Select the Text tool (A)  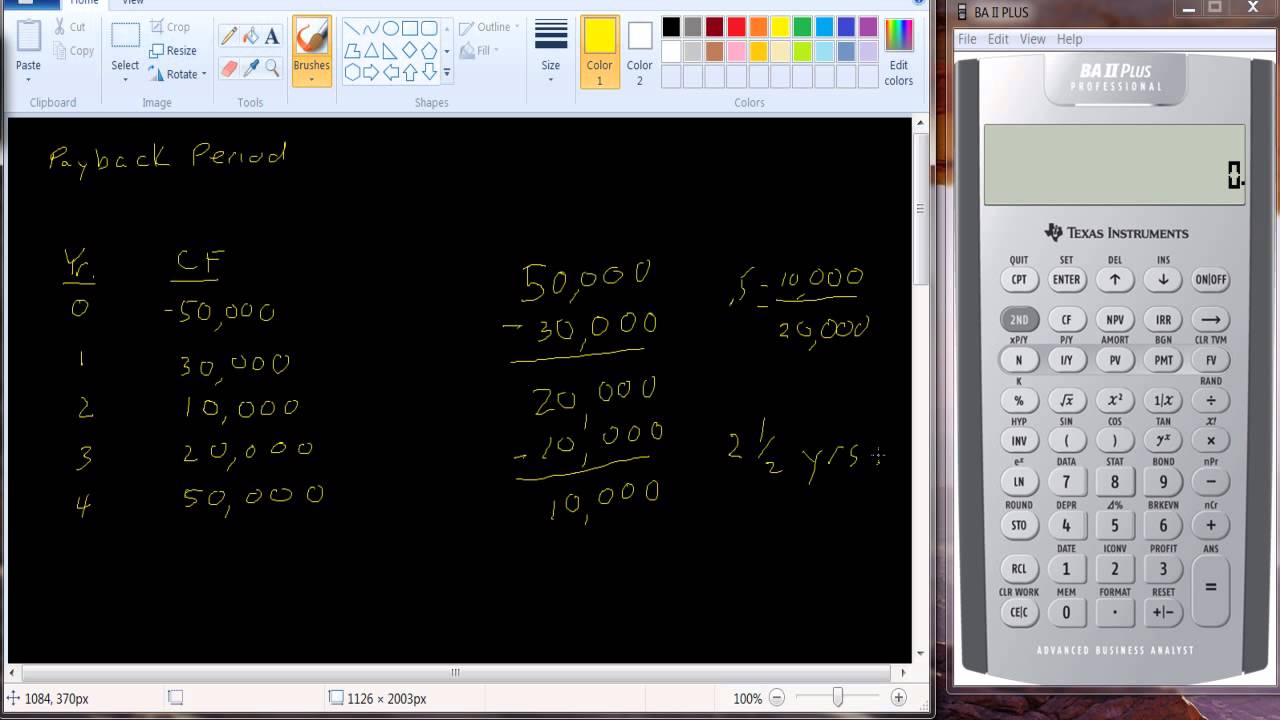(273, 36)
